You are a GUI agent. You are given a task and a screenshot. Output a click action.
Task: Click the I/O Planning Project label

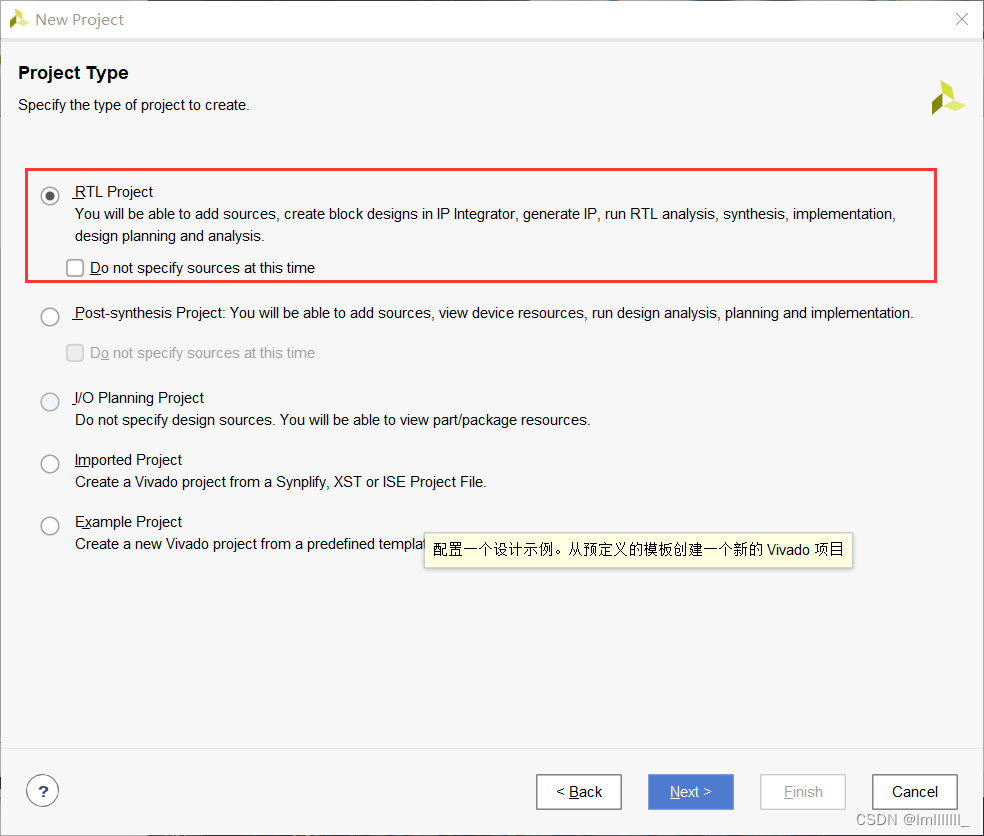pos(139,398)
